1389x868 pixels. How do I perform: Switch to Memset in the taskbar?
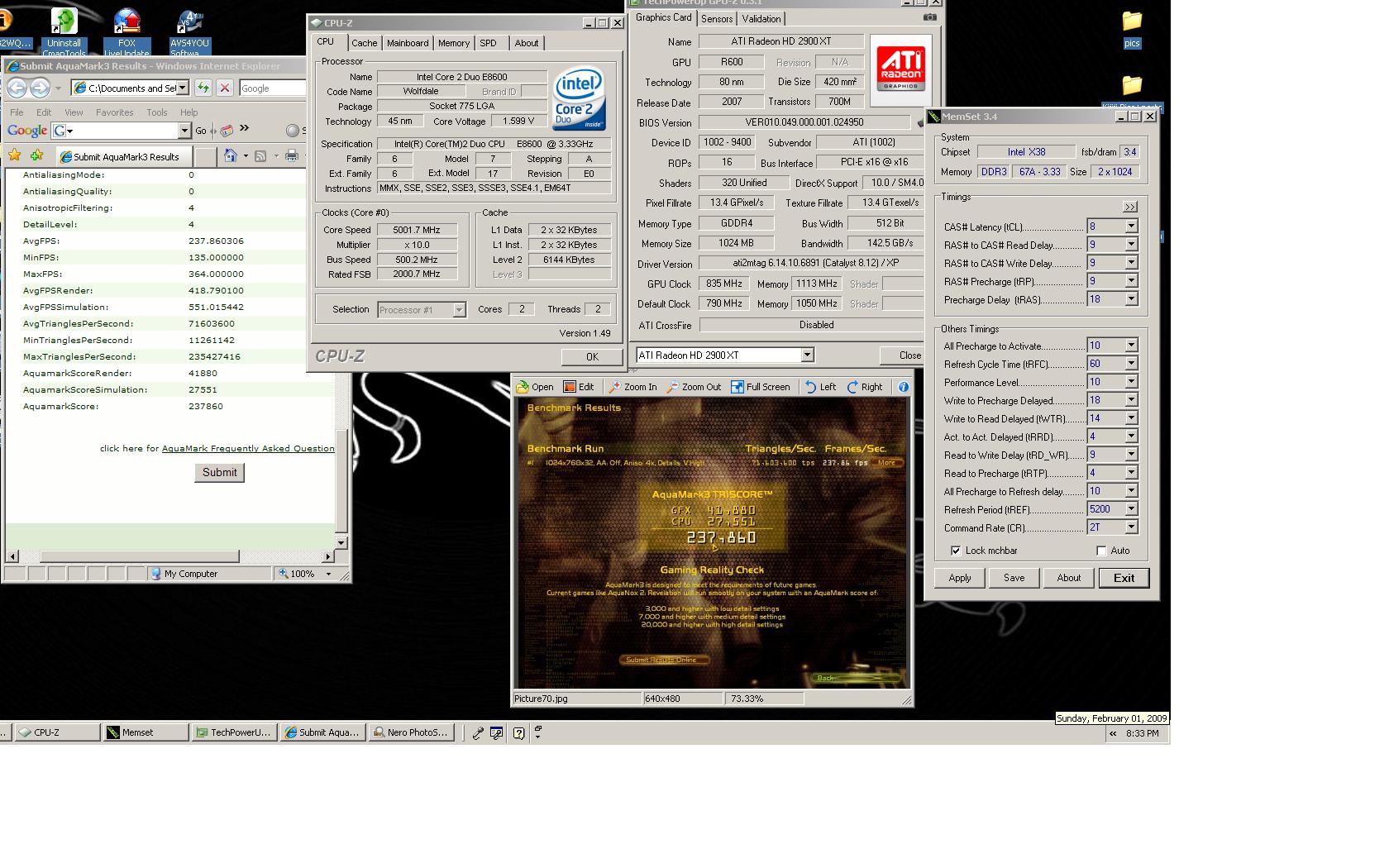[146, 732]
